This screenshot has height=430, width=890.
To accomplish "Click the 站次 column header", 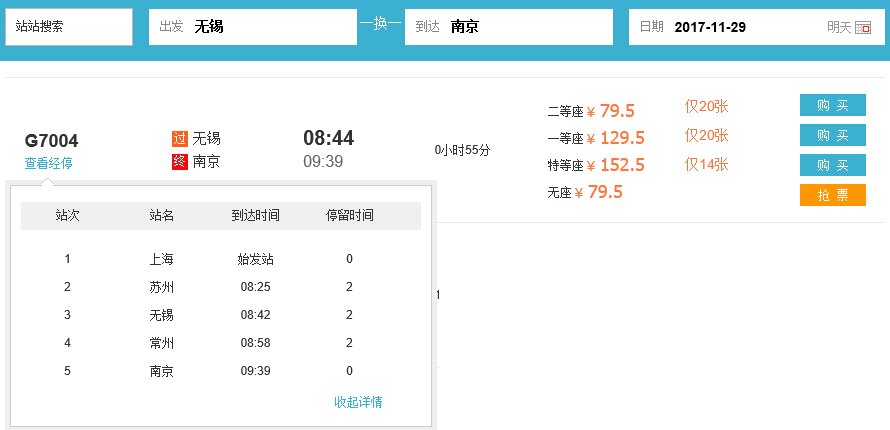I will point(68,216).
